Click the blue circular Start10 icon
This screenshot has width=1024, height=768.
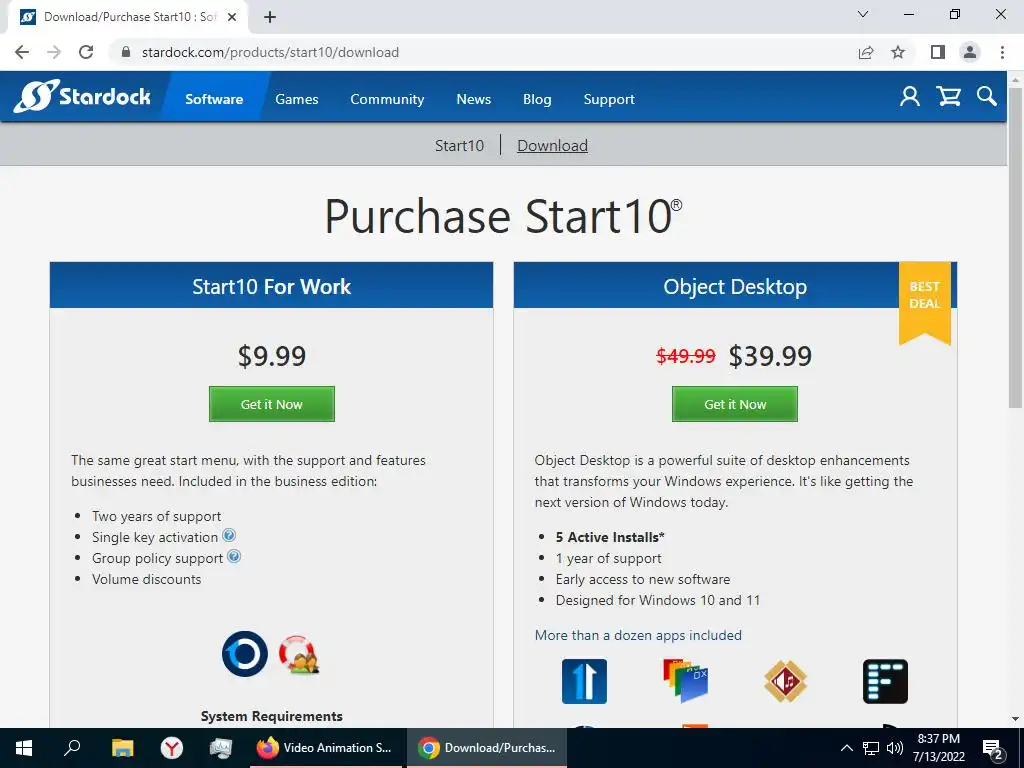(245, 654)
